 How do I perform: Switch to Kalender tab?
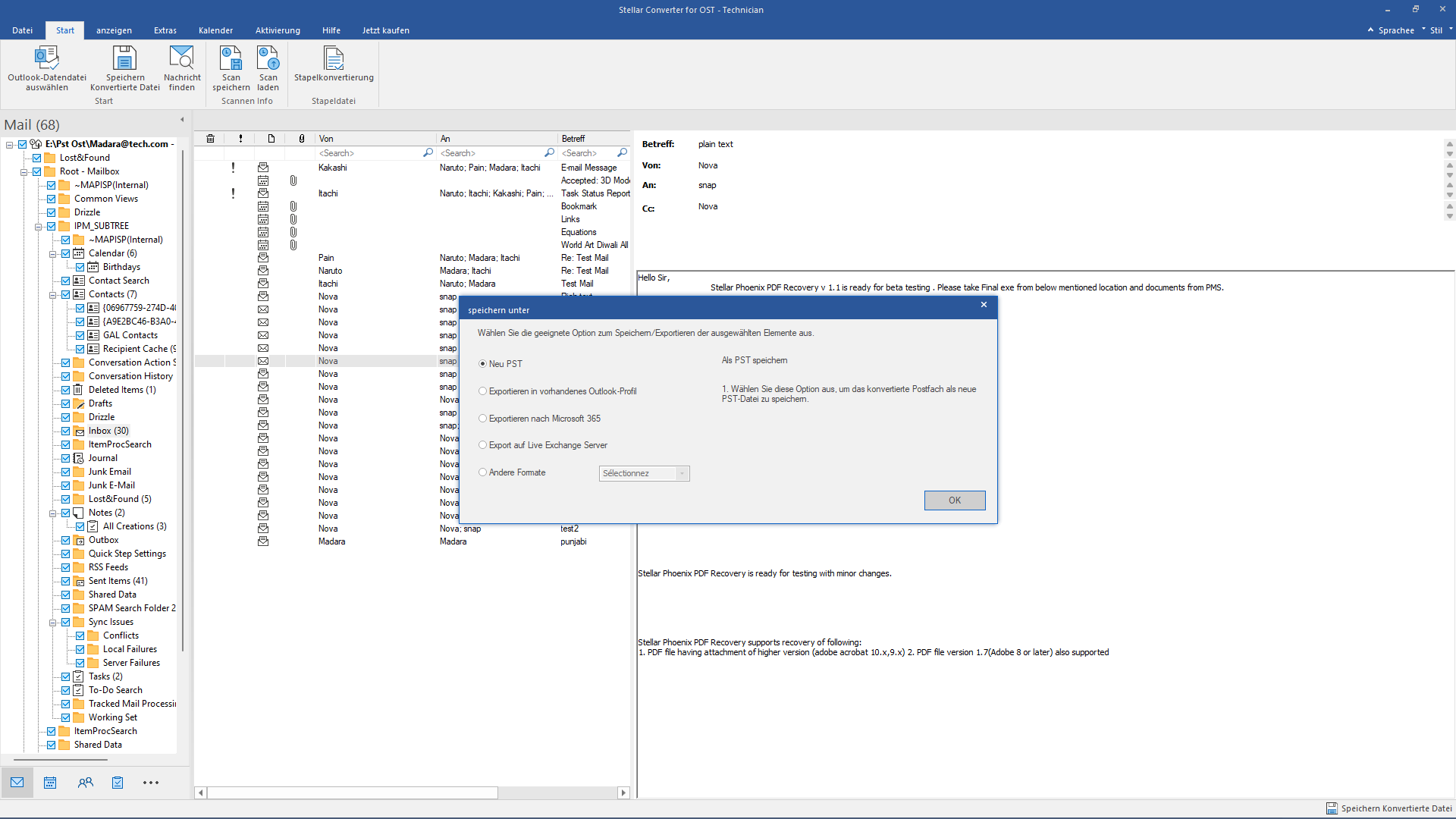coord(215,30)
